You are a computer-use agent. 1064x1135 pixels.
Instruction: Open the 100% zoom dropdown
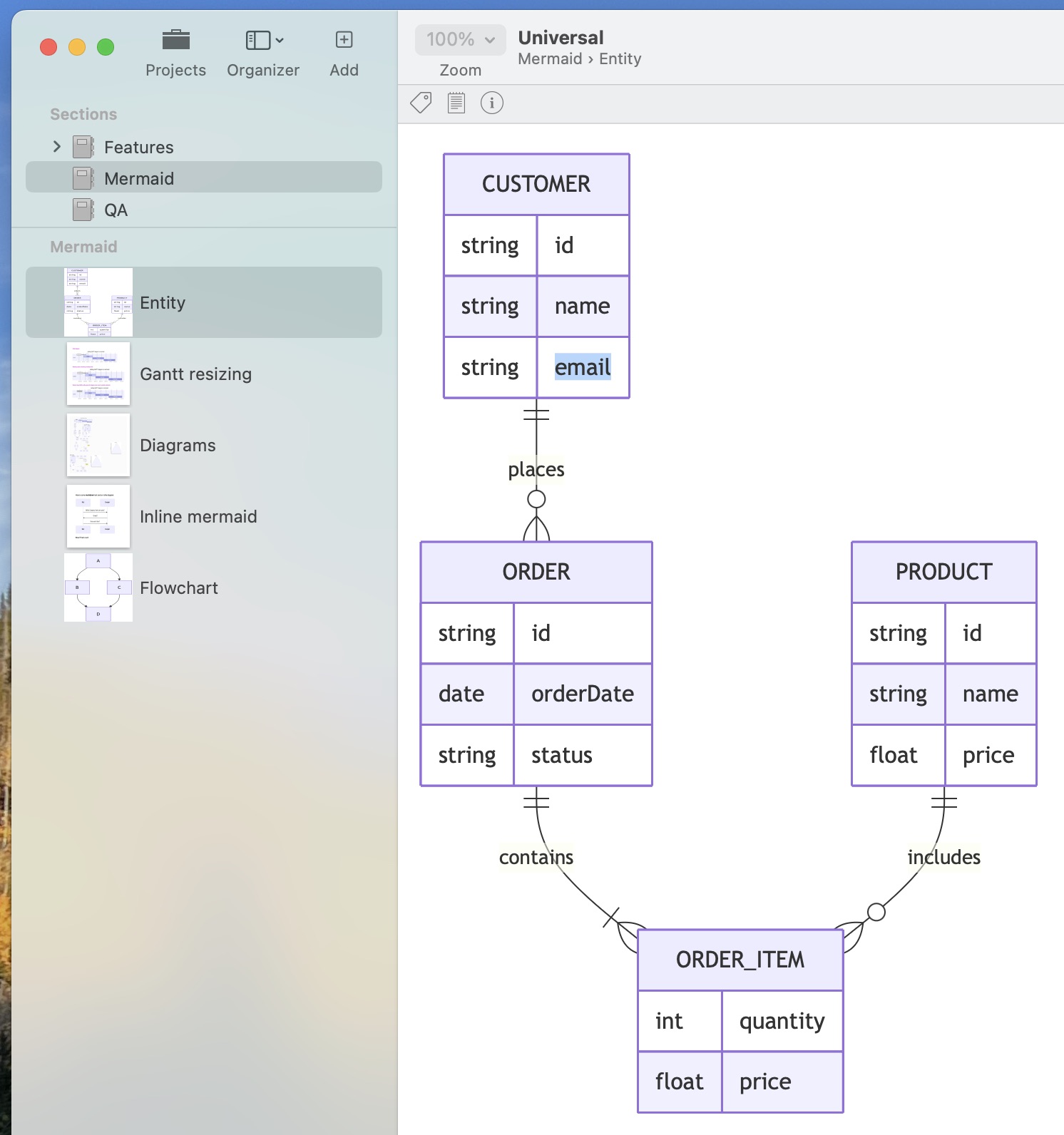(460, 39)
